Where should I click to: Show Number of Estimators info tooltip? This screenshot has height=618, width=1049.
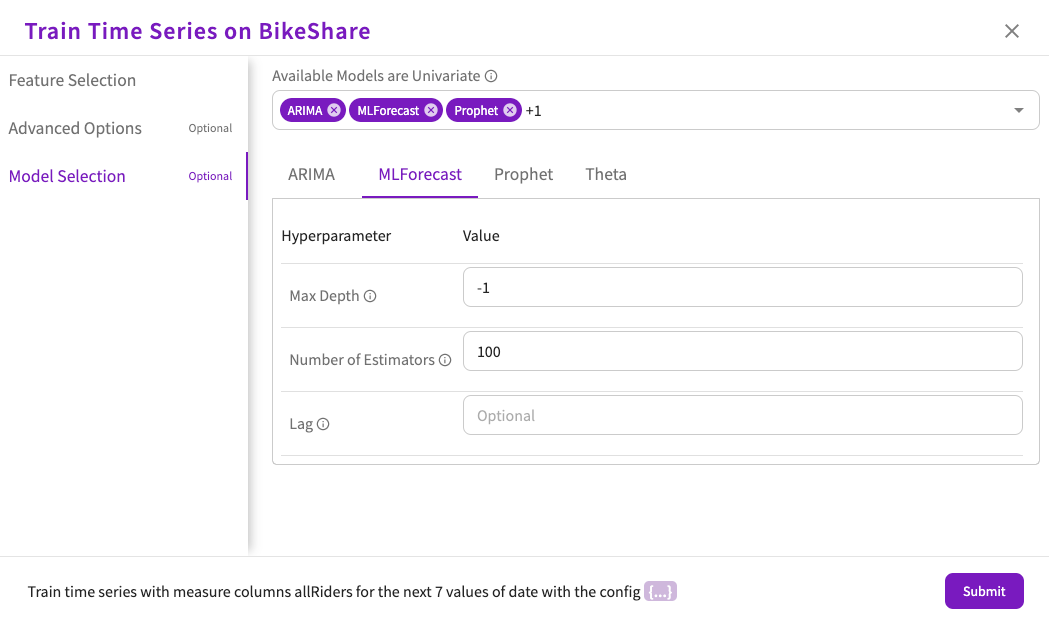[445, 360]
